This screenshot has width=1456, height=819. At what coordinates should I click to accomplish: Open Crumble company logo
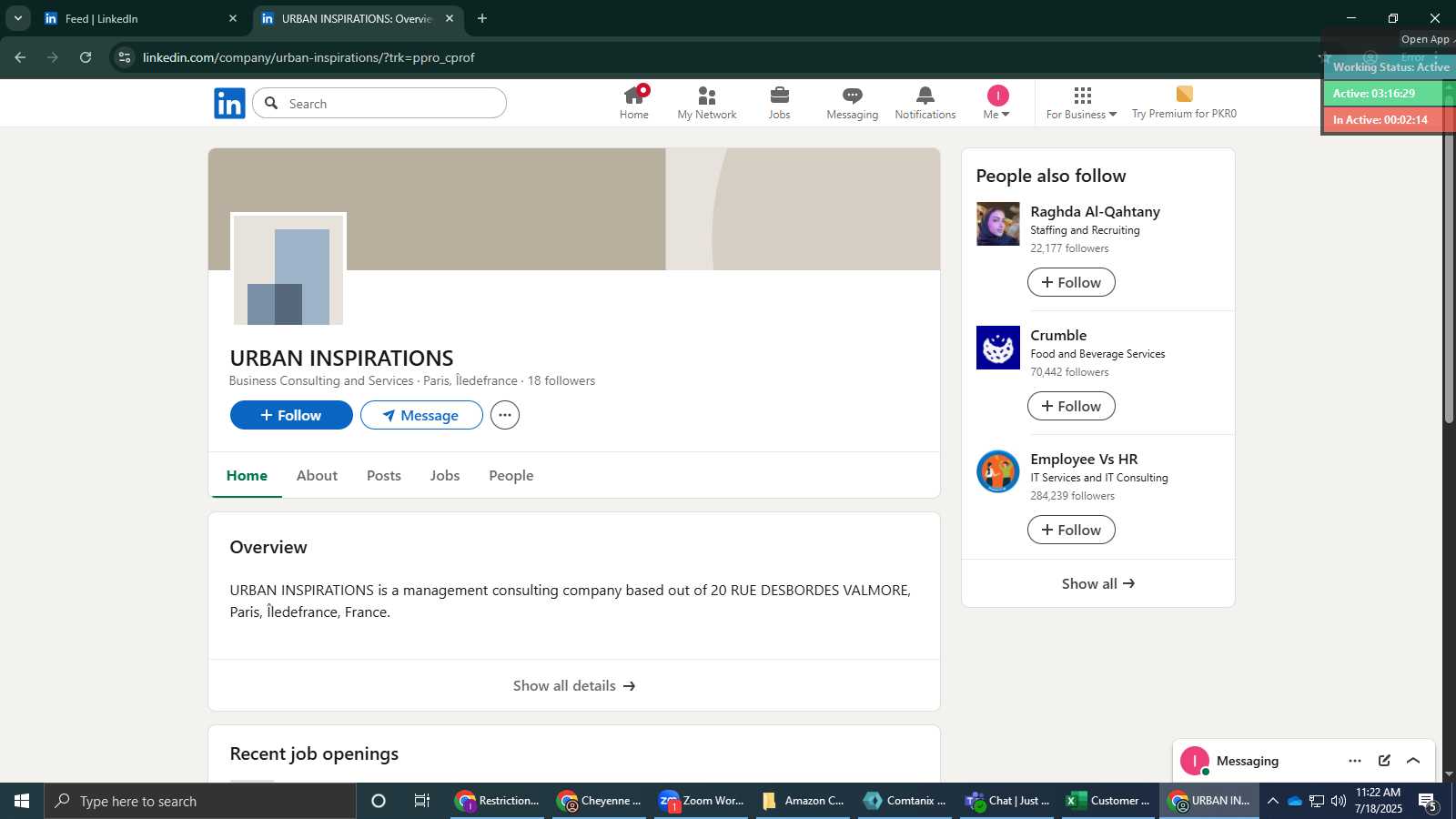998,348
